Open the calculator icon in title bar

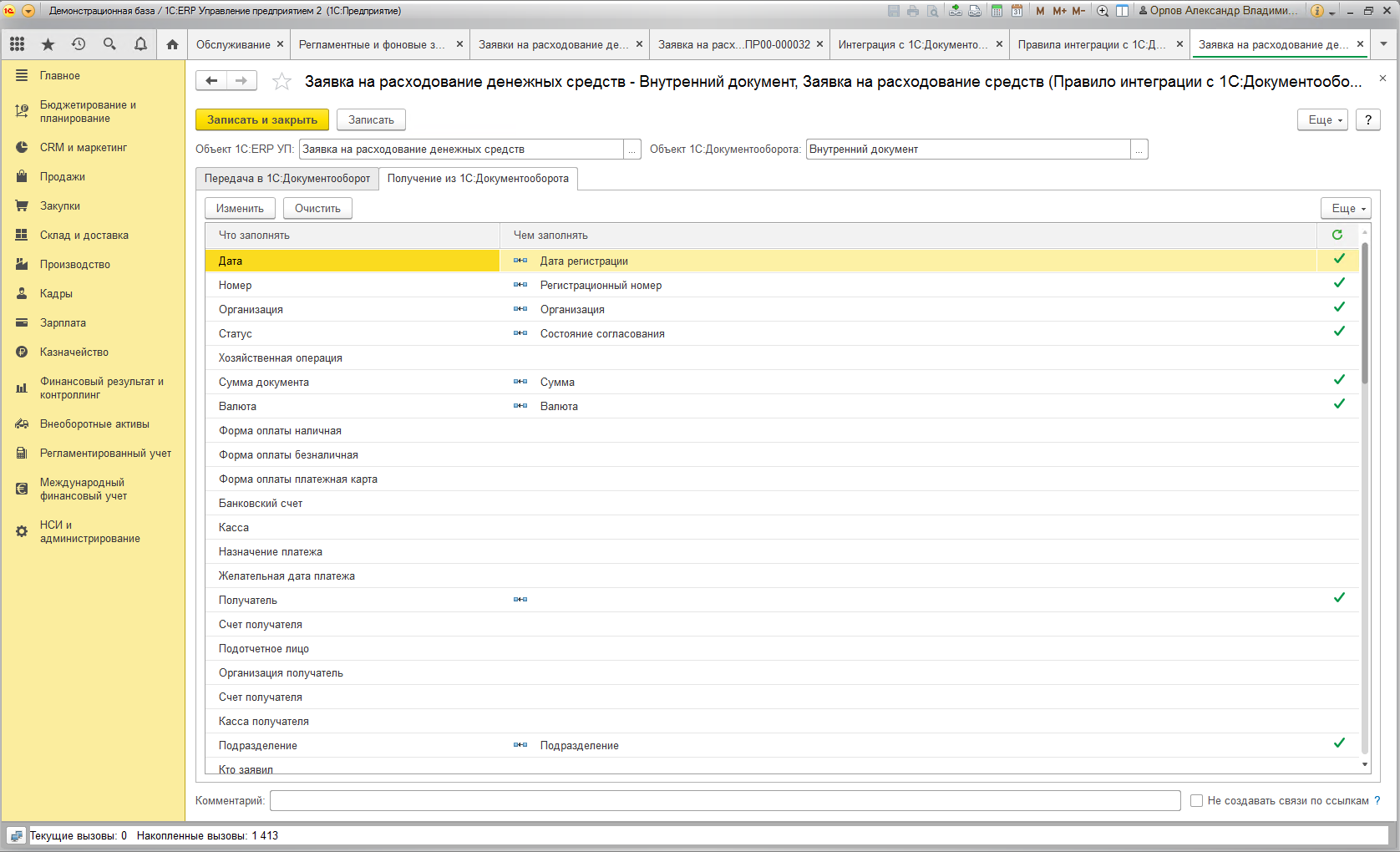click(x=997, y=11)
